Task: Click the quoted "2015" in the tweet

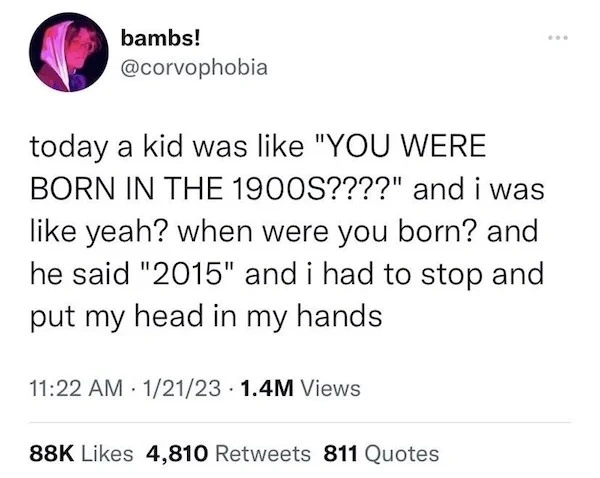Action: point(186,273)
